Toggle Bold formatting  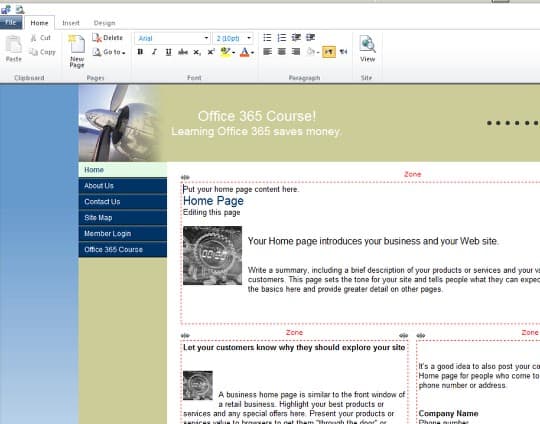(140, 52)
